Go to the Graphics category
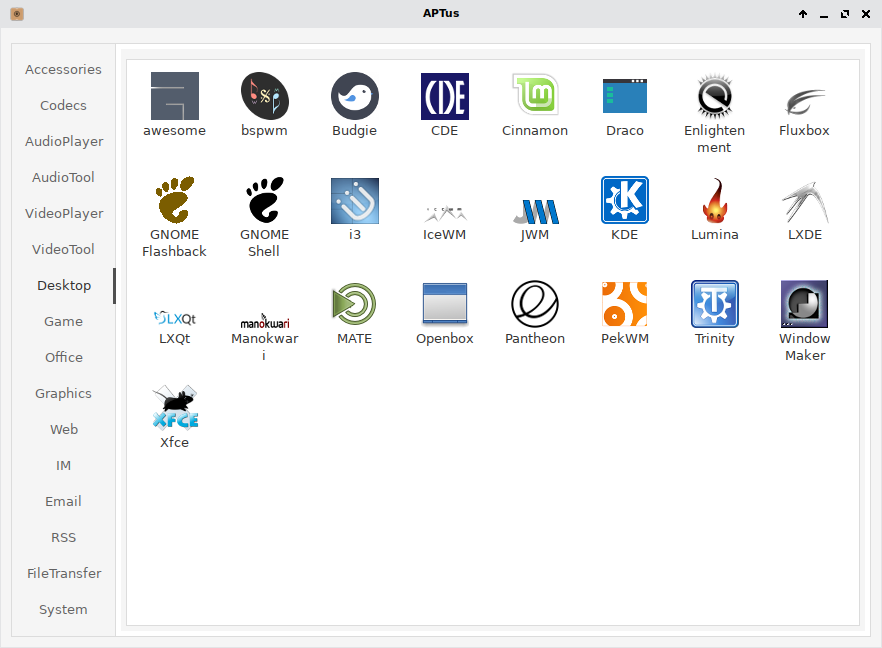The height and width of the screenshot is (648, 882). coord(64,393)
